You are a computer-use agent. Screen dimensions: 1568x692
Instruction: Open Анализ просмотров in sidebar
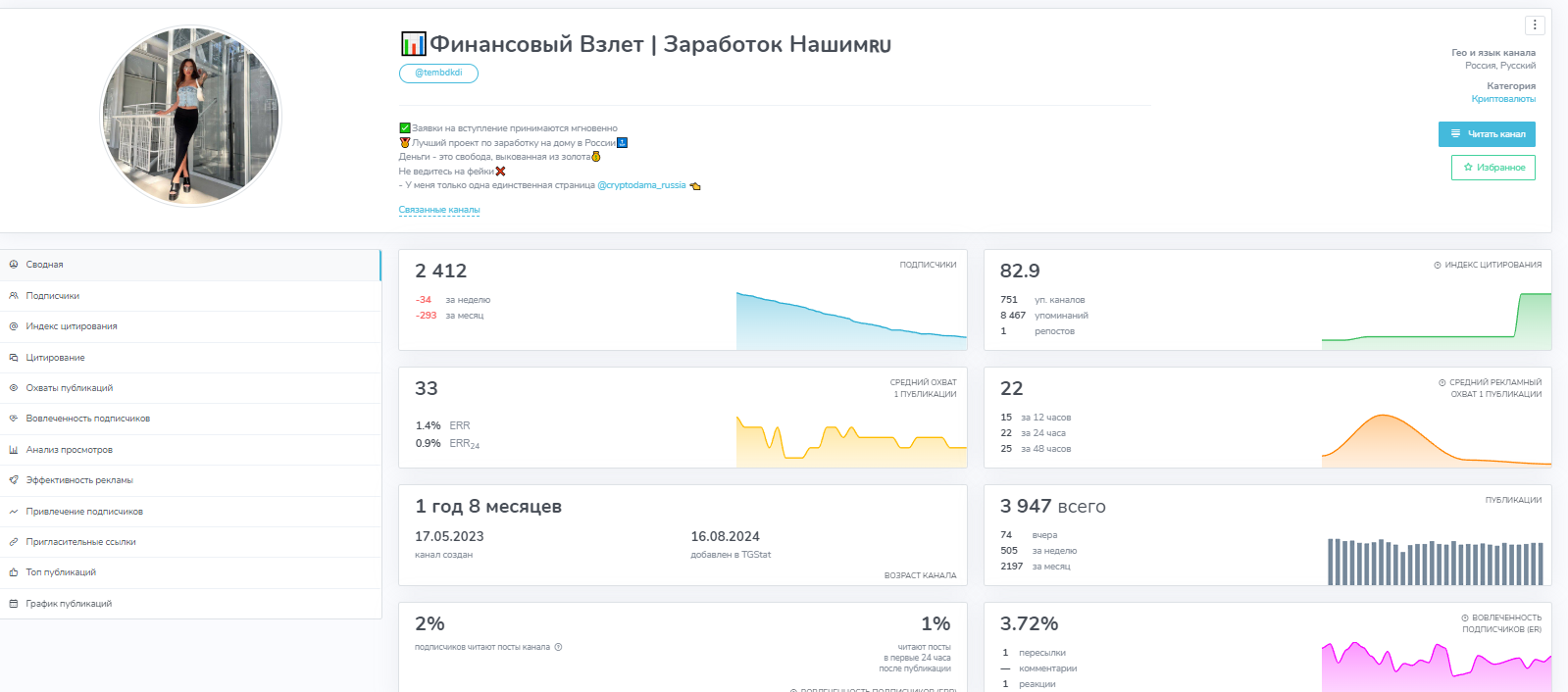(190, 450)
